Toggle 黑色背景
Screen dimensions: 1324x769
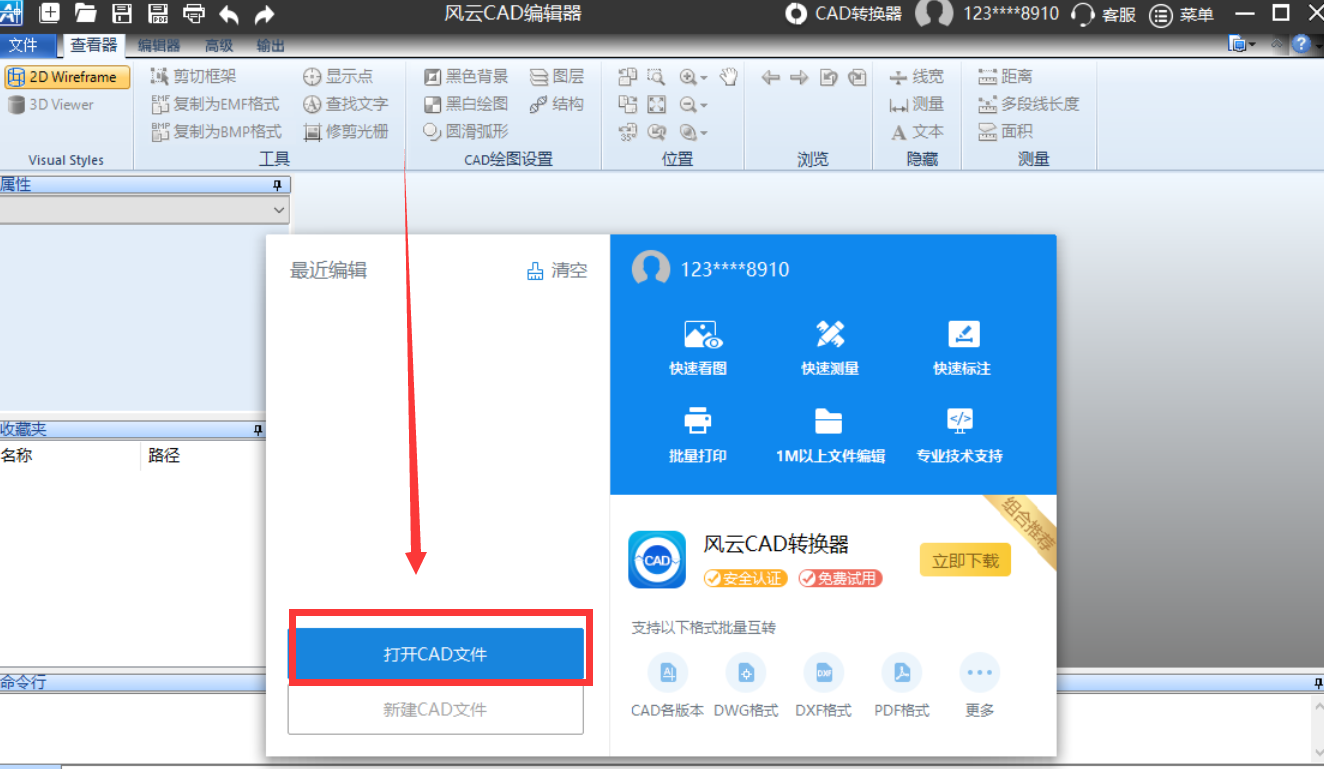(466, 76)
